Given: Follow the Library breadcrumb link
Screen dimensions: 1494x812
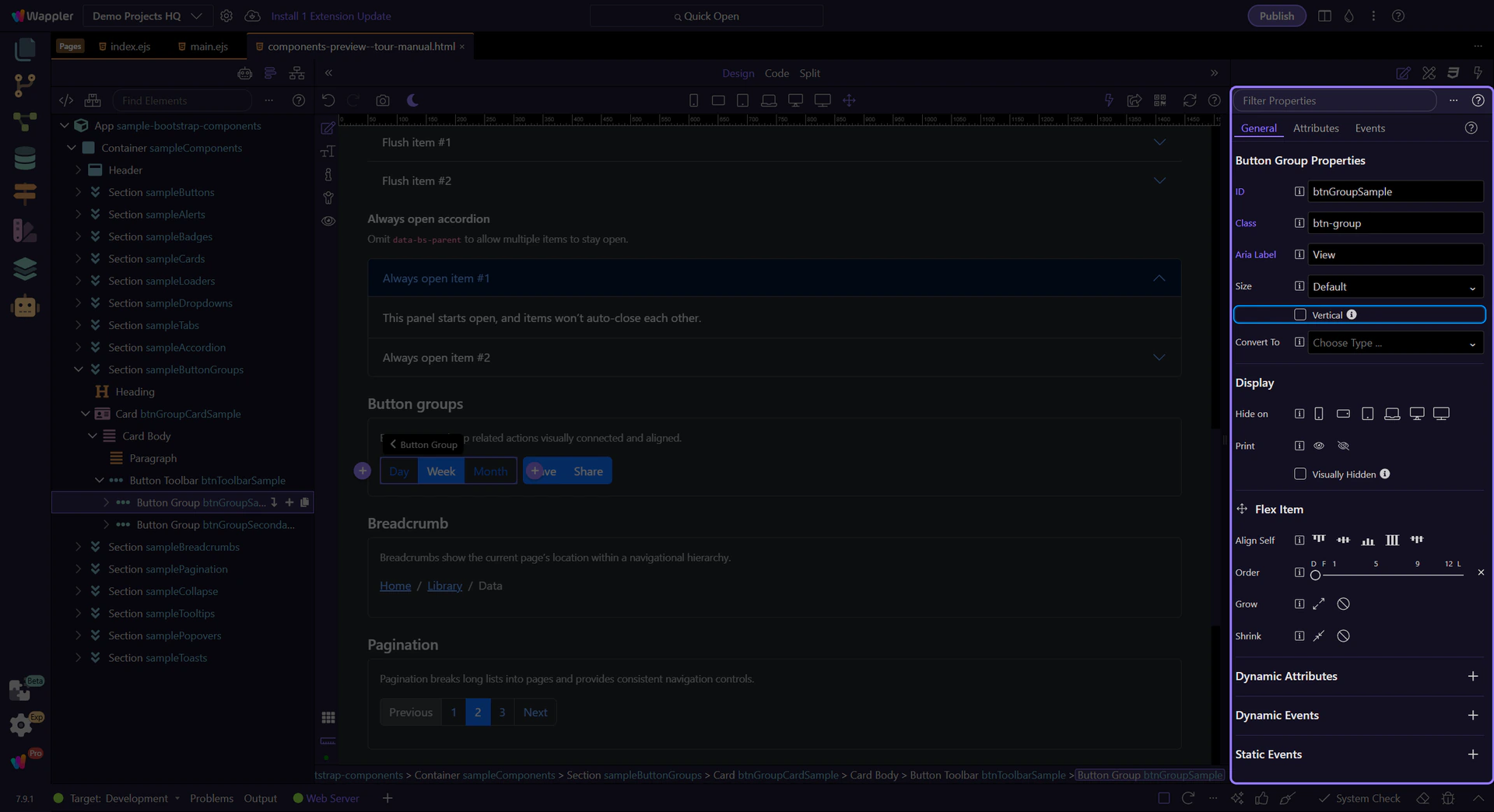Looking at the screenshot, I should tap(444, 586).
